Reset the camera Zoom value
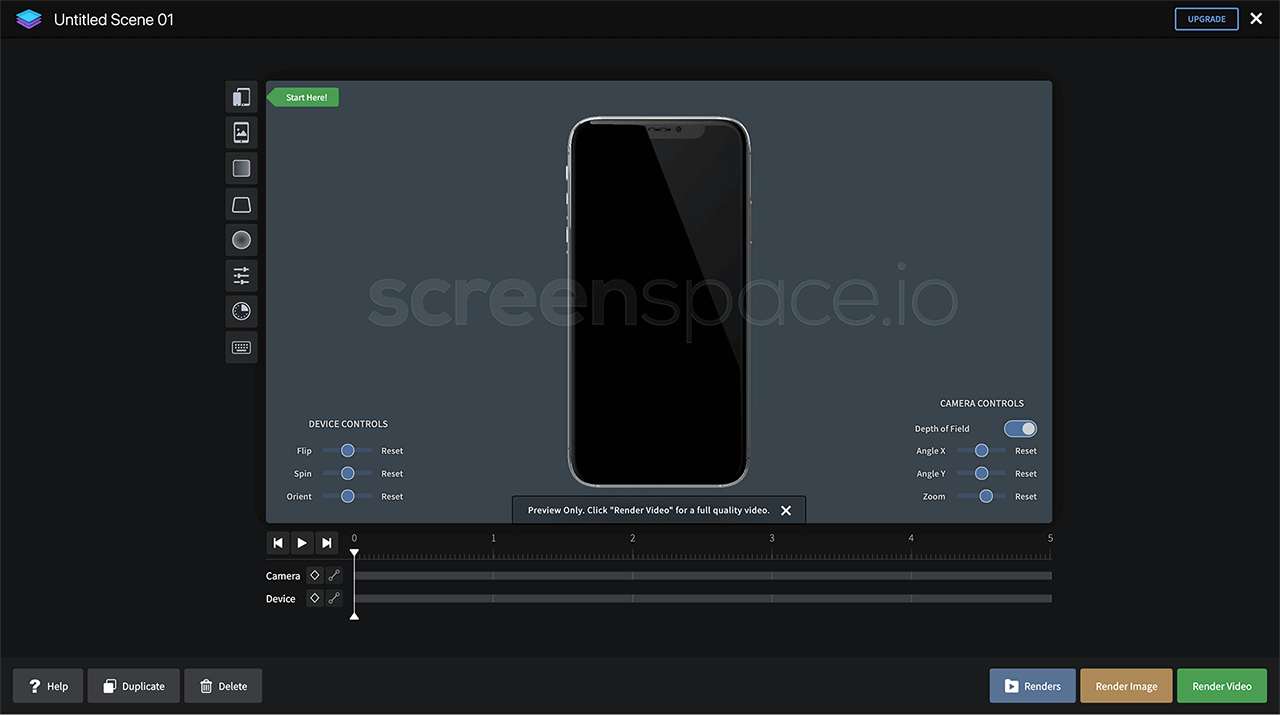1280x715 pixels. [x=1026, y=497]
